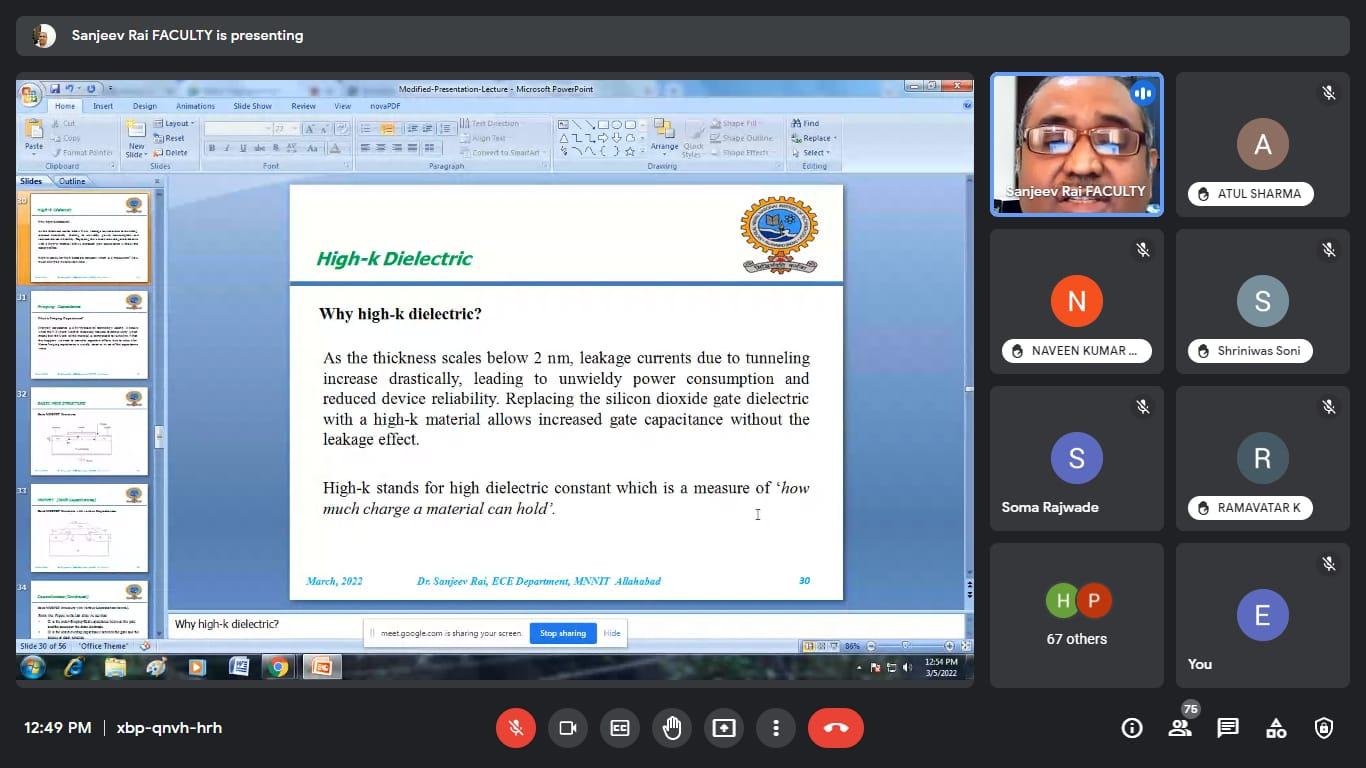Click the raise hand icon
1366x768 pixels.
point(671,728)
